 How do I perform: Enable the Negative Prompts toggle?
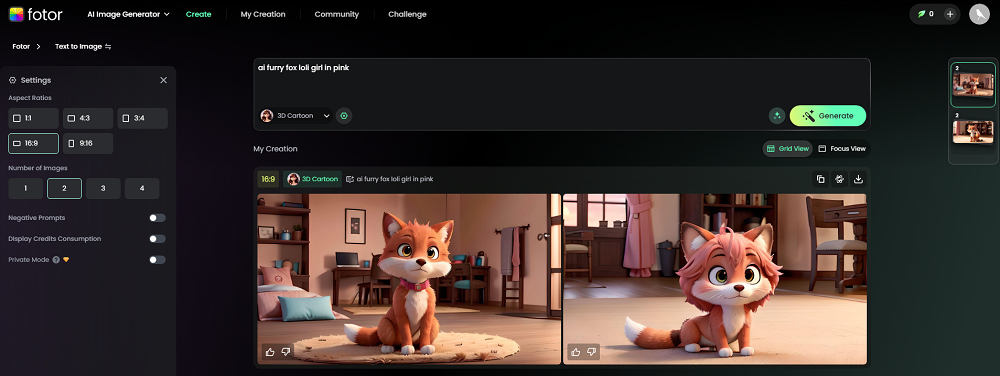click(x=157, y=218)
